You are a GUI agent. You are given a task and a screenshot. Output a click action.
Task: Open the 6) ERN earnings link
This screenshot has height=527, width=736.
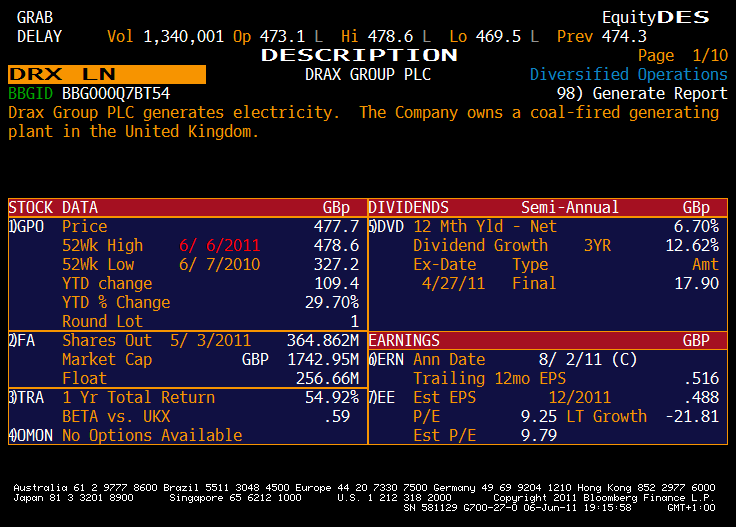pos(386,359)
